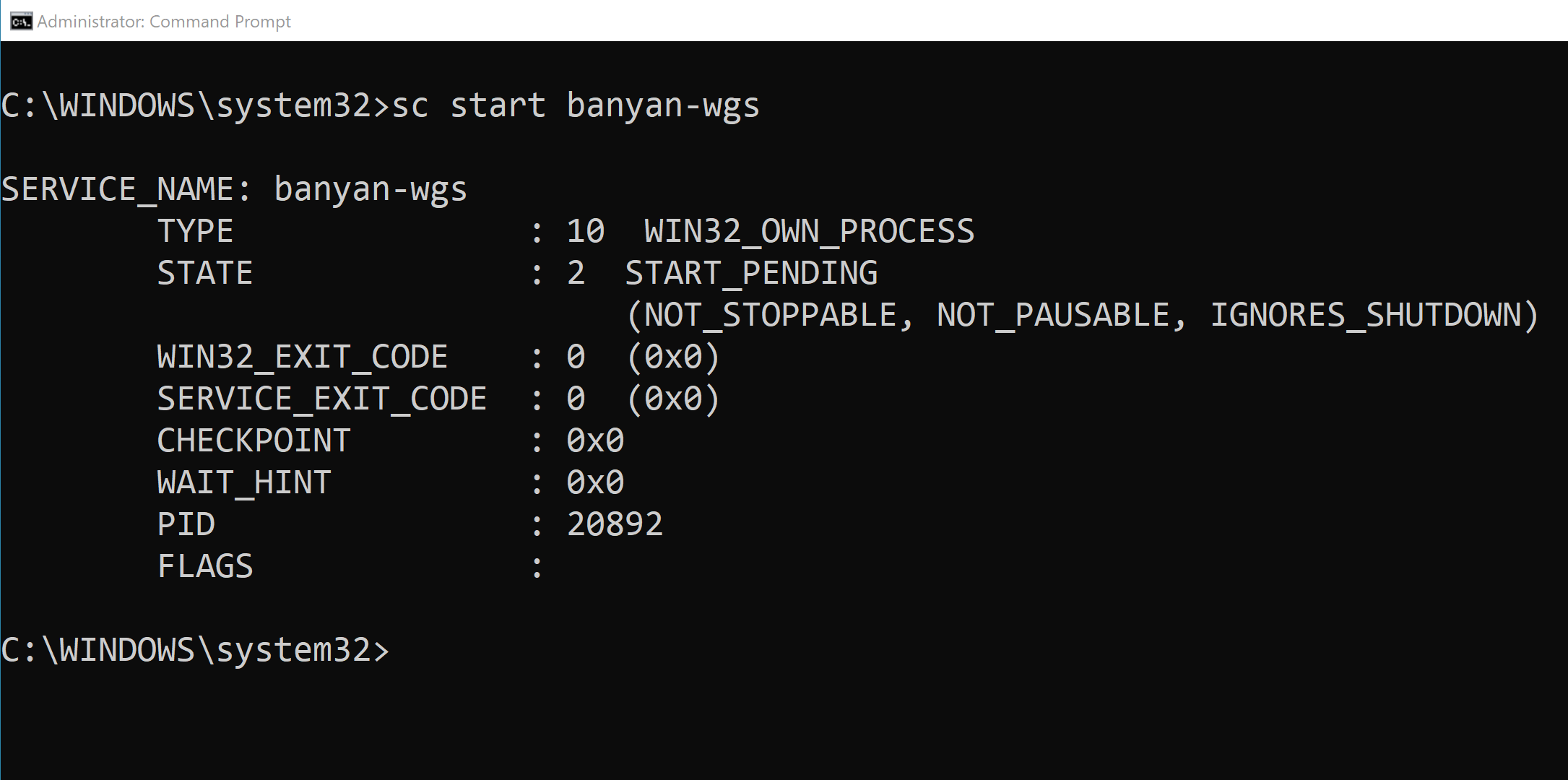The height and width of the screenshot is (780, 1568).
Task: Open the Command Prompt system menu icon
Action: [x=21, y=22]
